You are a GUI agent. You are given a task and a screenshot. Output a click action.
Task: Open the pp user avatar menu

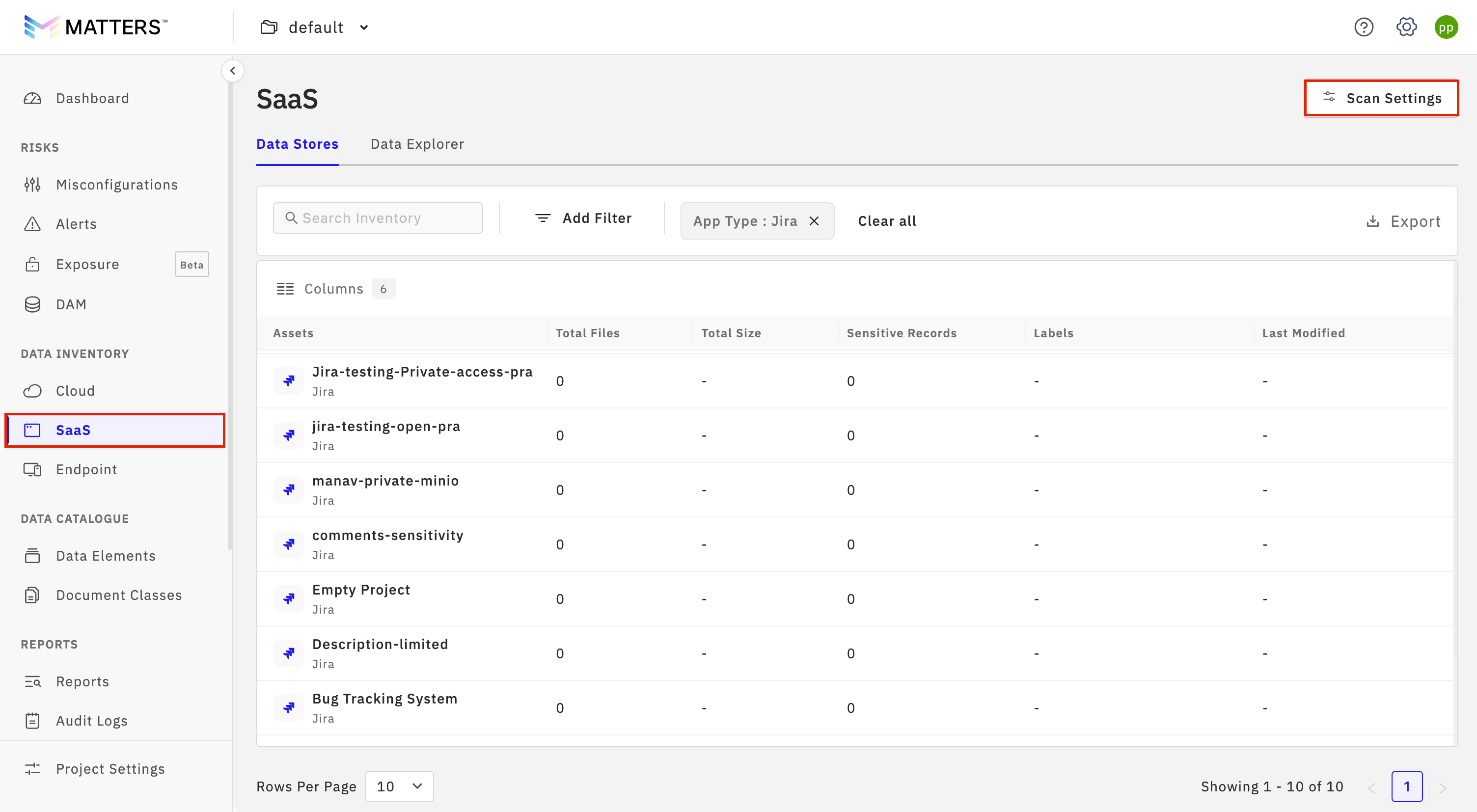pyautogui.click(x=1446, y=27)
